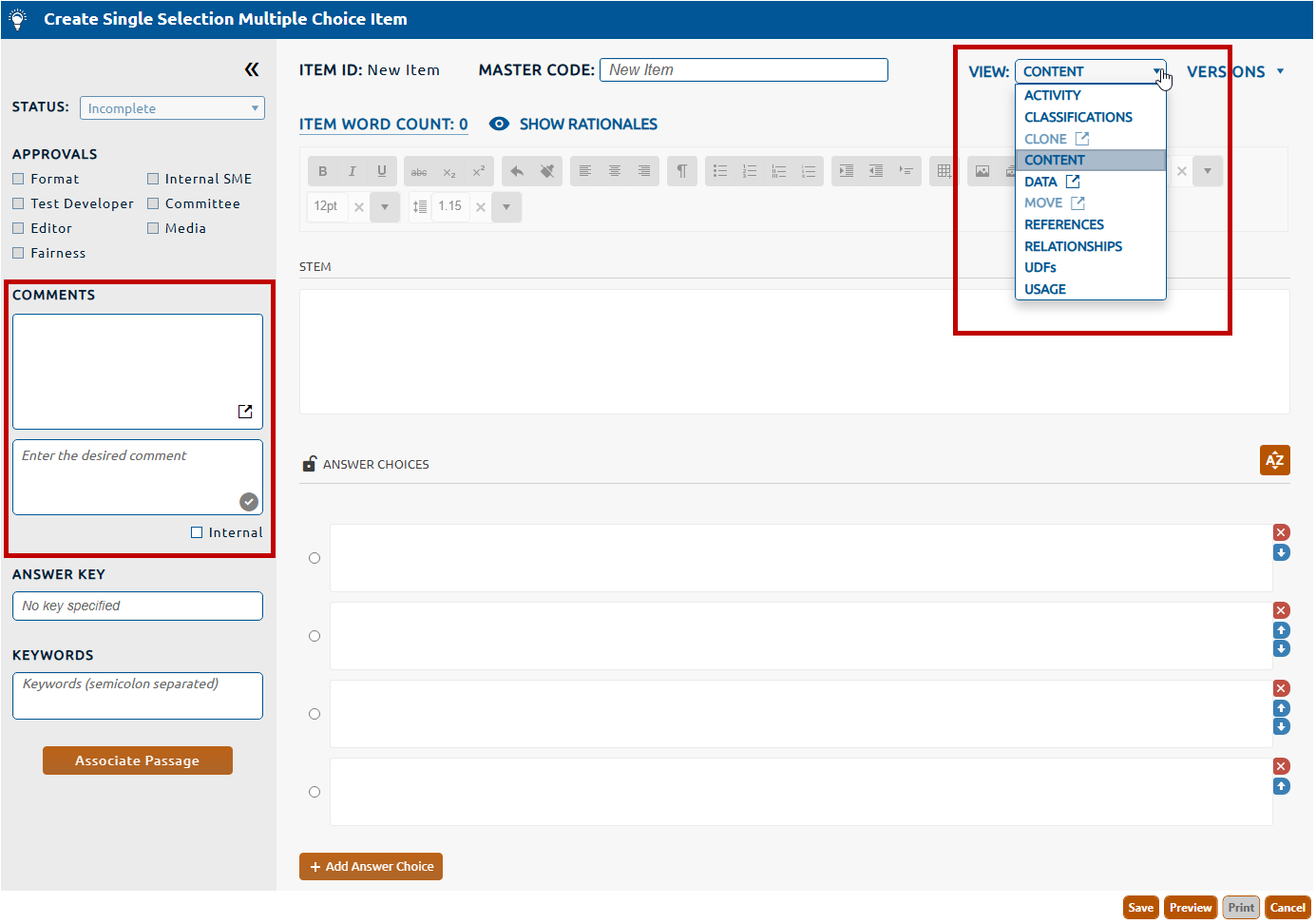
Task: Insert a bulleted list
Action: (720, 171)
